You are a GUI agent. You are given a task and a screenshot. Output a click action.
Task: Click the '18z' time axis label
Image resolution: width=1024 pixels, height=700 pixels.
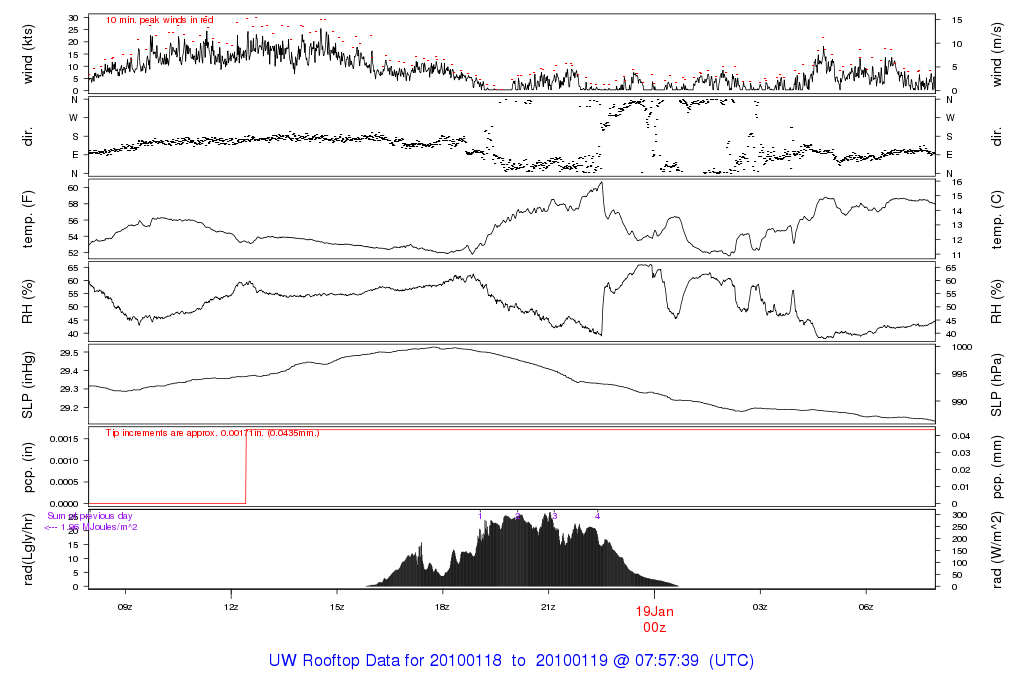442,607
